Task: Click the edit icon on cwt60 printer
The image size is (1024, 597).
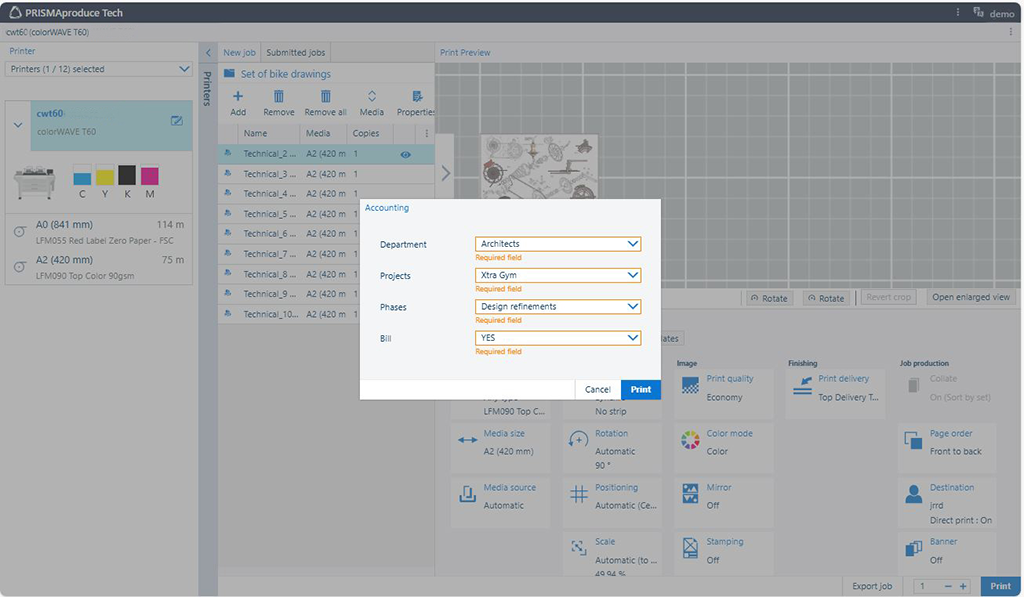Action: click(x=177, y=121)
